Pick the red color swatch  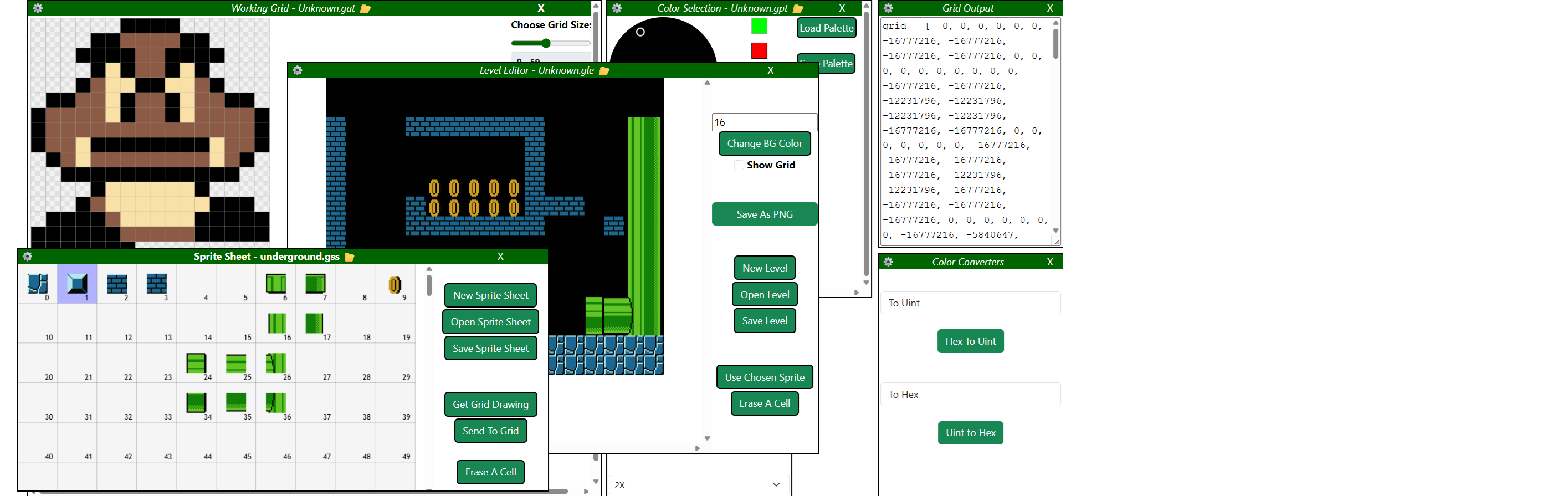[x=759, y=50]
